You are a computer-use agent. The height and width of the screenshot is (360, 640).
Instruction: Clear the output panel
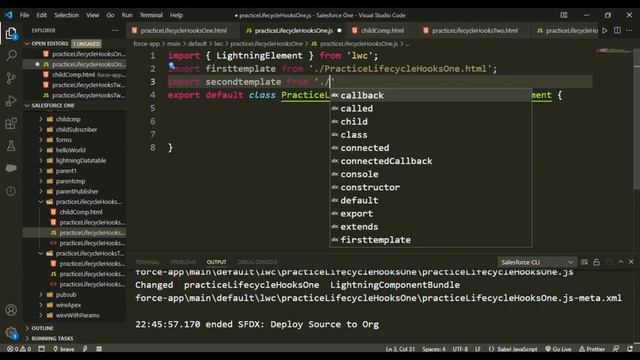coord(584,262)
